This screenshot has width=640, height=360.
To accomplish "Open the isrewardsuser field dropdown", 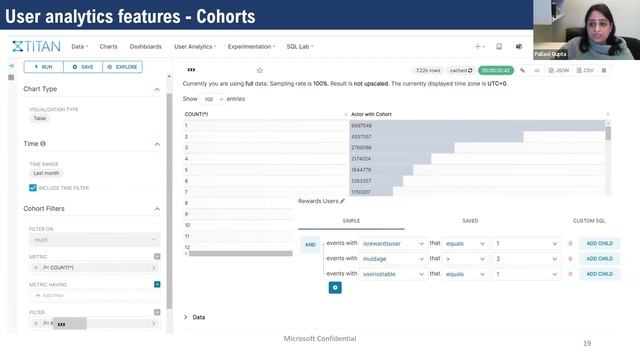I will point(393,244).
